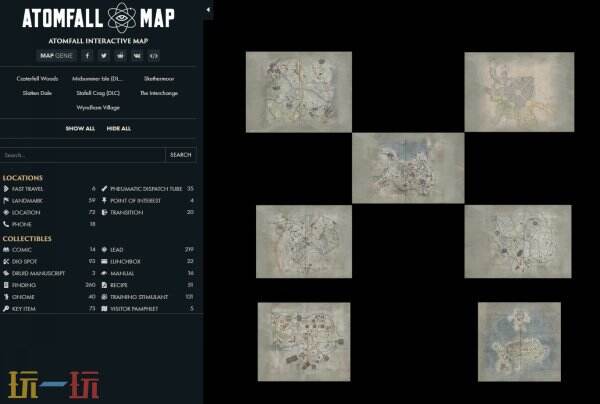Toggle Druid Manuscript collectibles
The height and width of the screenshot is (404, 600).
pyautogui.click(x=49, y=274)
